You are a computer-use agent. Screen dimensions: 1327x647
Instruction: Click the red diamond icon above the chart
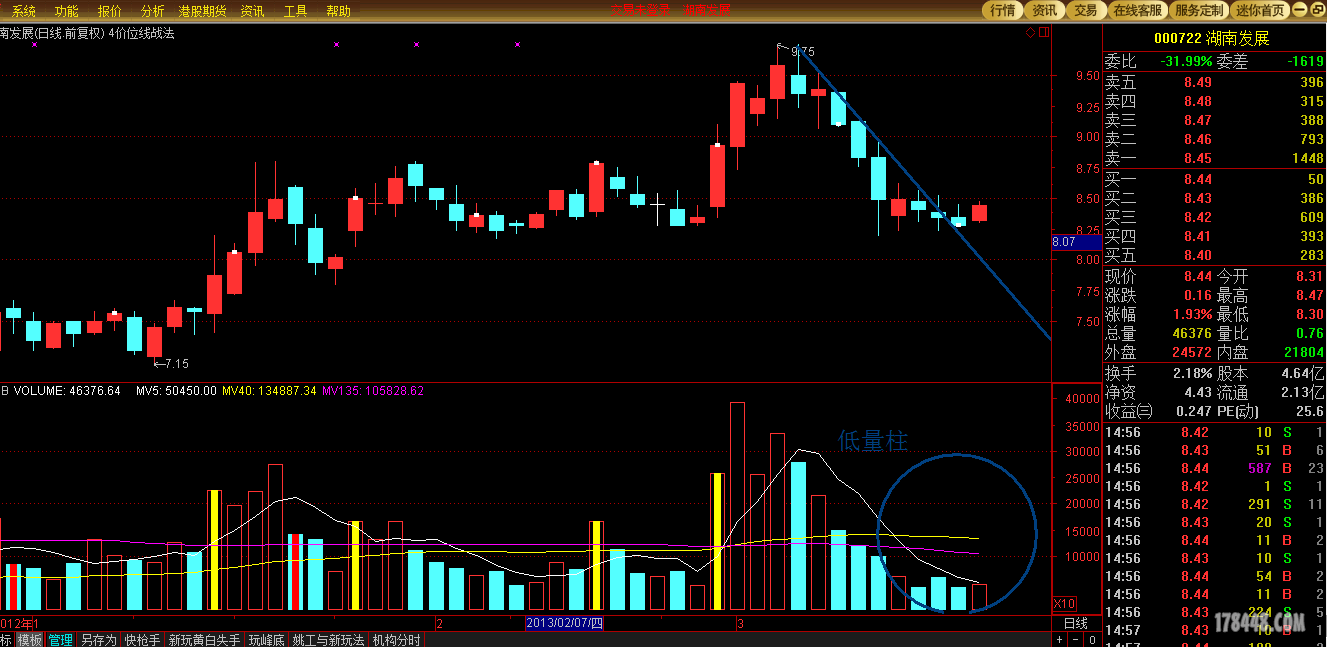click(x=1030, y=32)
